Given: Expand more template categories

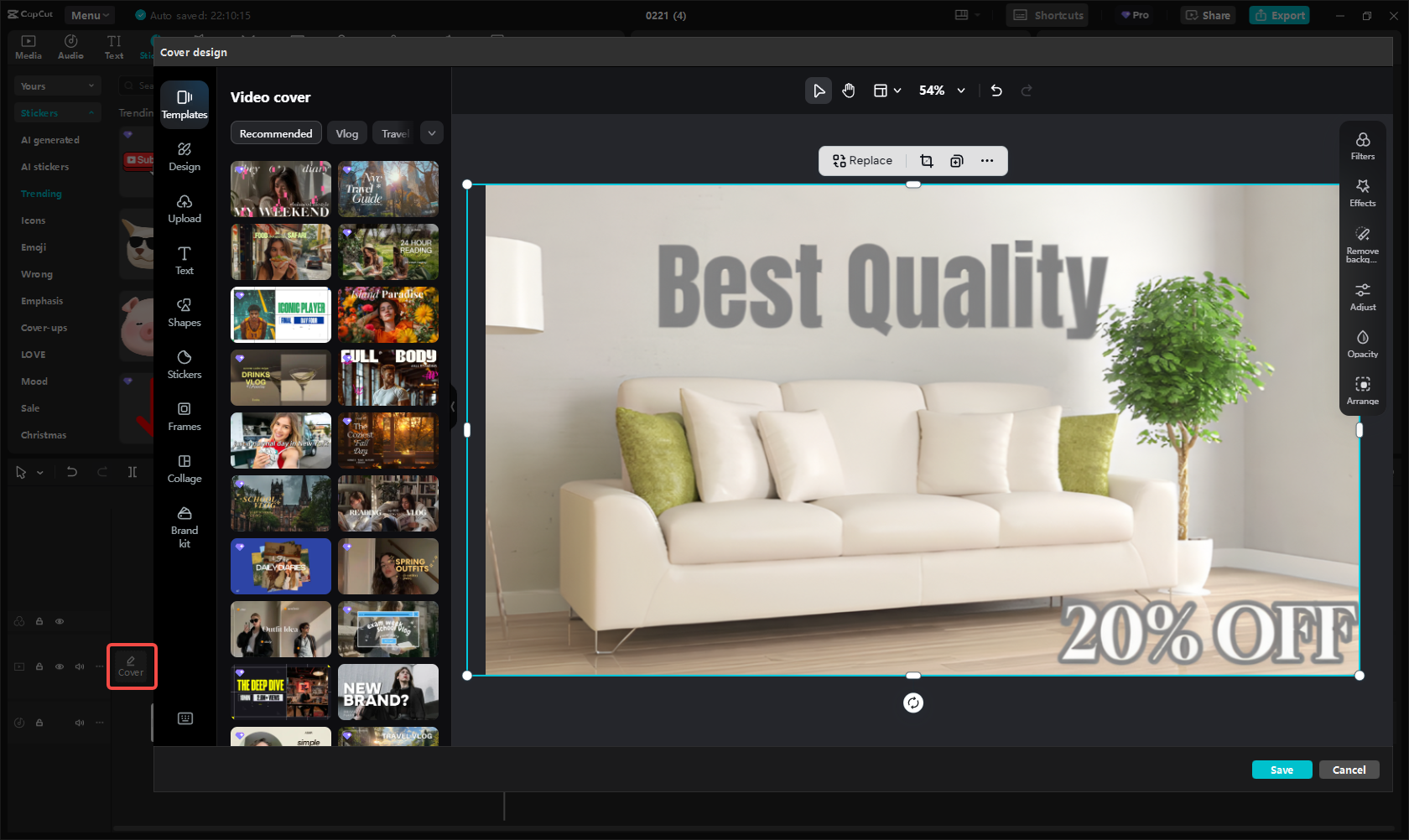Looking at the screenshot, I should tap(432, 133).
